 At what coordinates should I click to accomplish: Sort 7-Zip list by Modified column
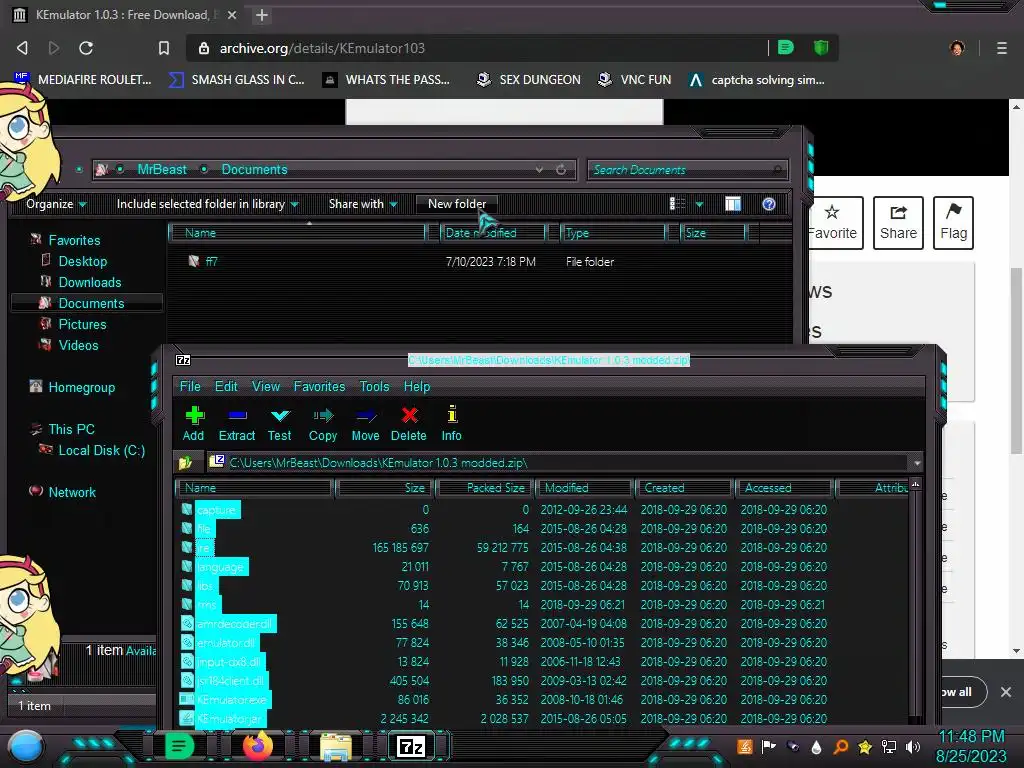(x=584, y=488)
